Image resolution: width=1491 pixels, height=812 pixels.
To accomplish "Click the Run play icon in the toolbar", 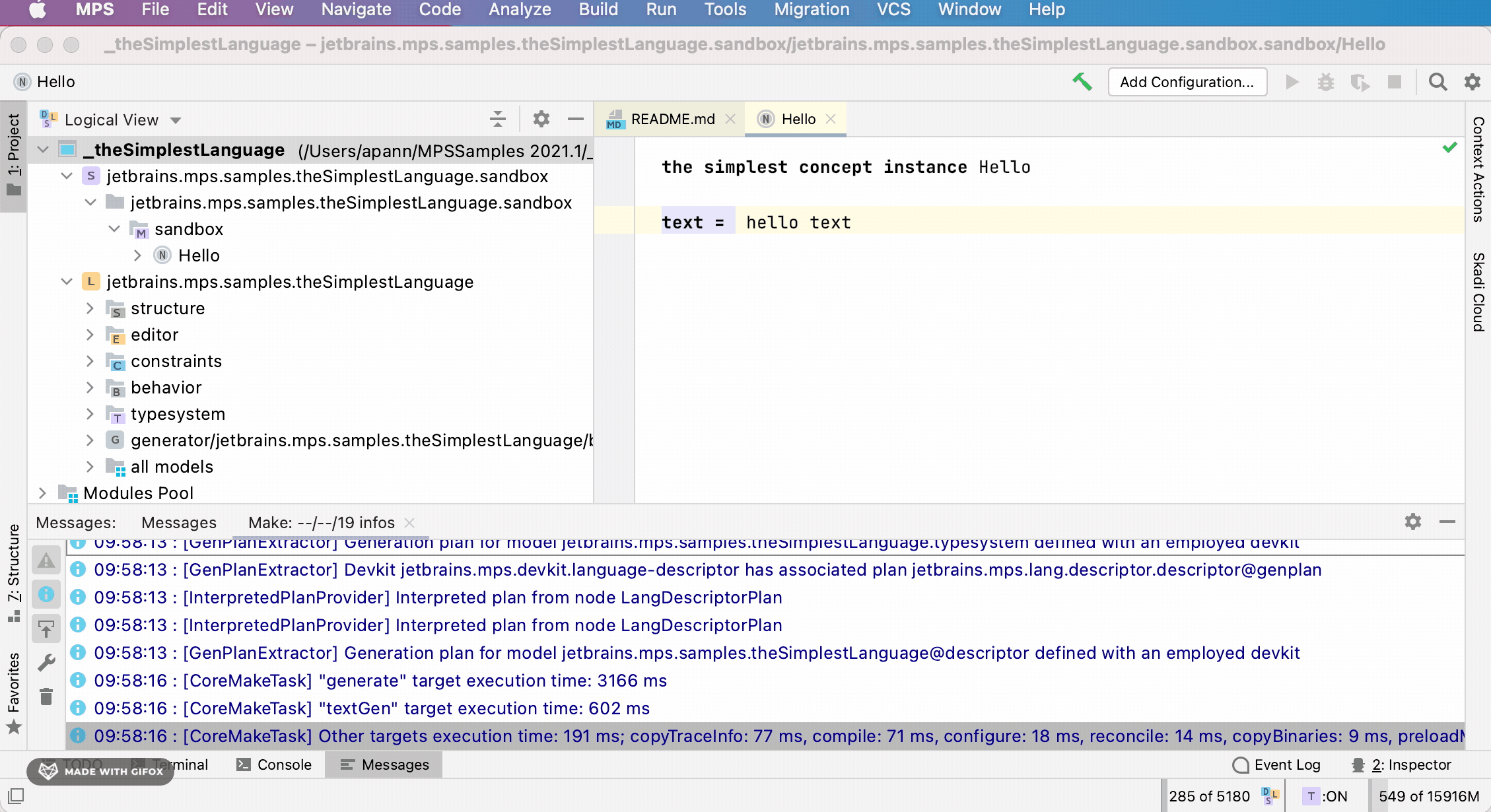I will 1292,82.
